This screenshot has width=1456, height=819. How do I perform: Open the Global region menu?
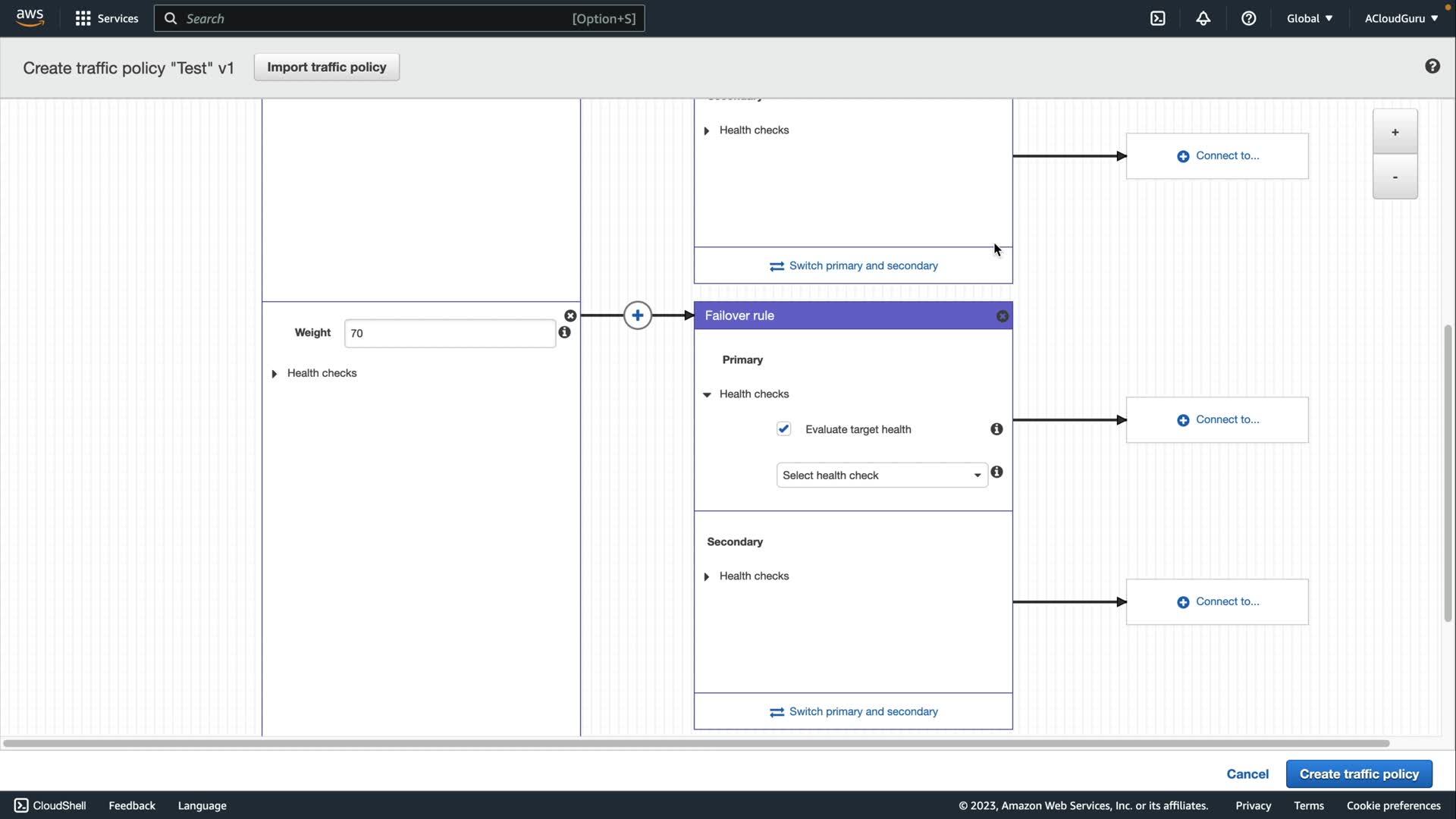point(1309,18)
